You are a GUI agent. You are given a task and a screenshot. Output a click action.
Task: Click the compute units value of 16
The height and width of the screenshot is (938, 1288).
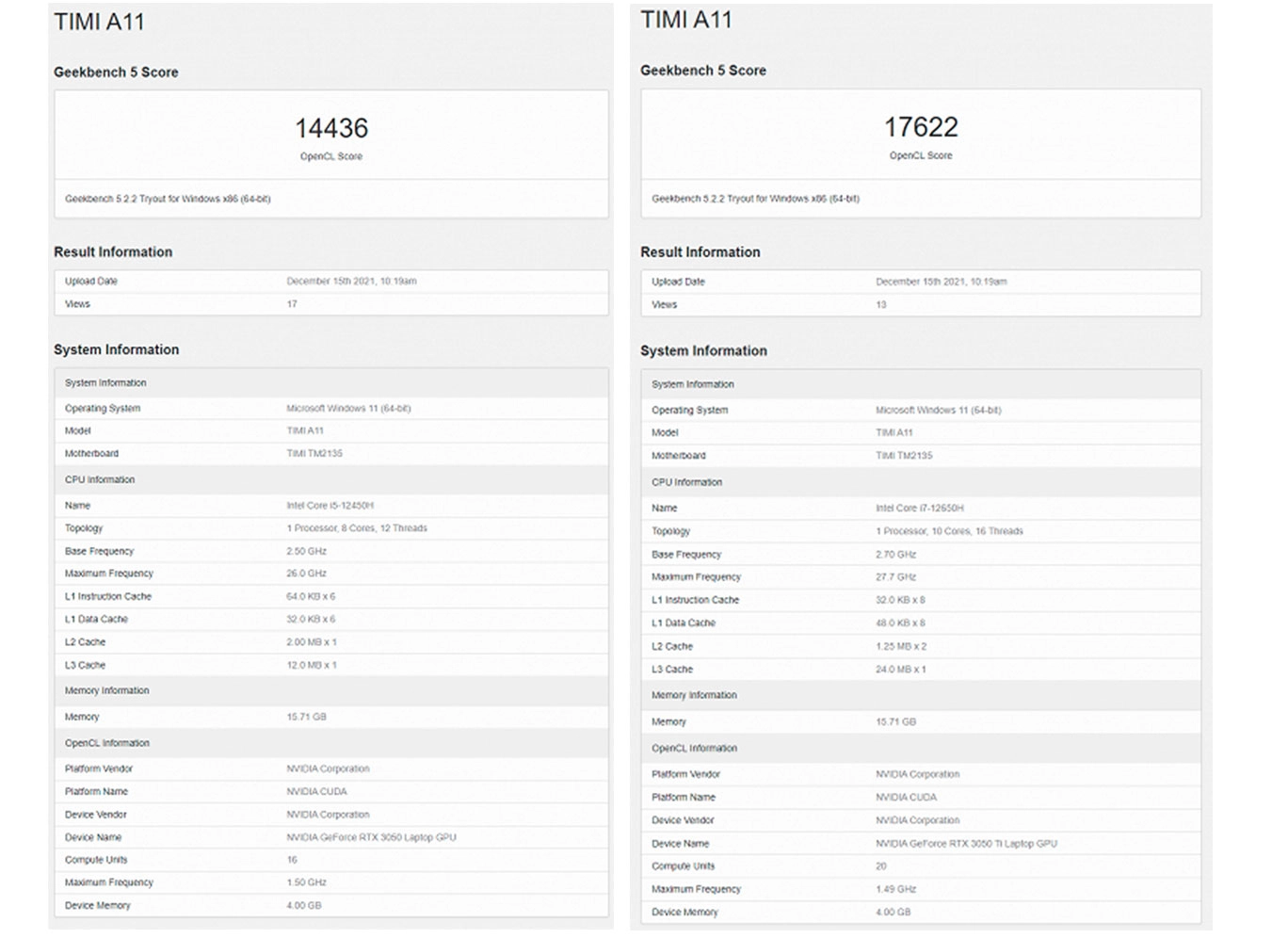(292, 860)
